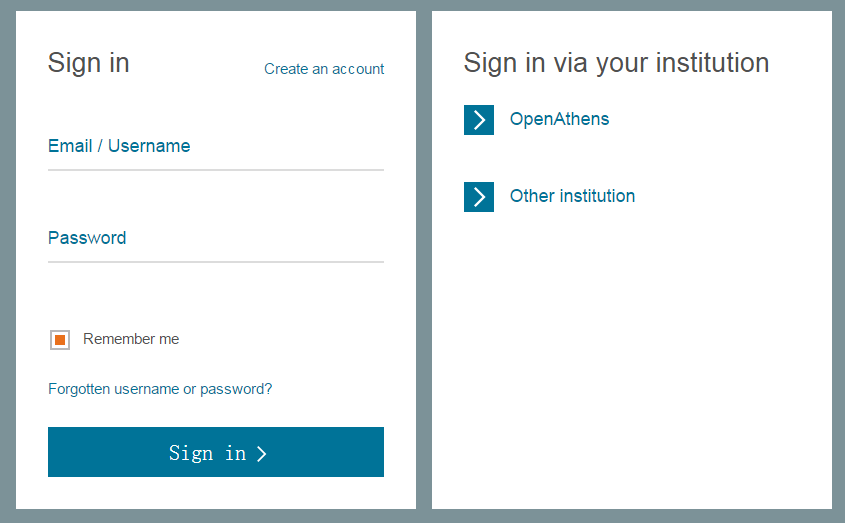Click the gray gap between the two panels
The image size is (845, 523).
(x=424, y=260)
